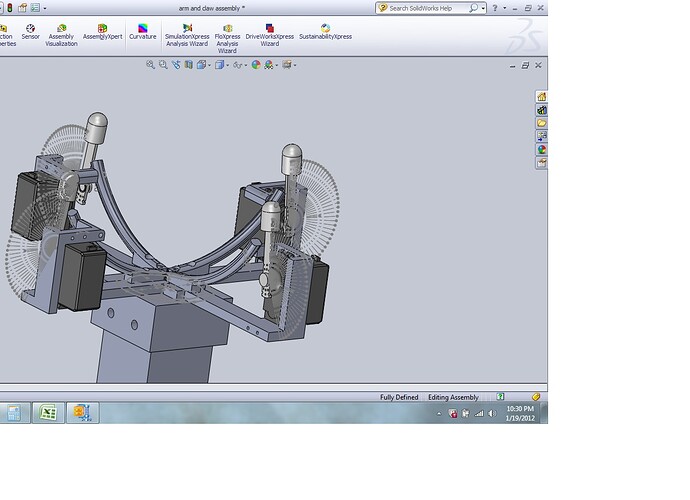
Task: Open SustainabilityXpress
Action: (325, 32)
